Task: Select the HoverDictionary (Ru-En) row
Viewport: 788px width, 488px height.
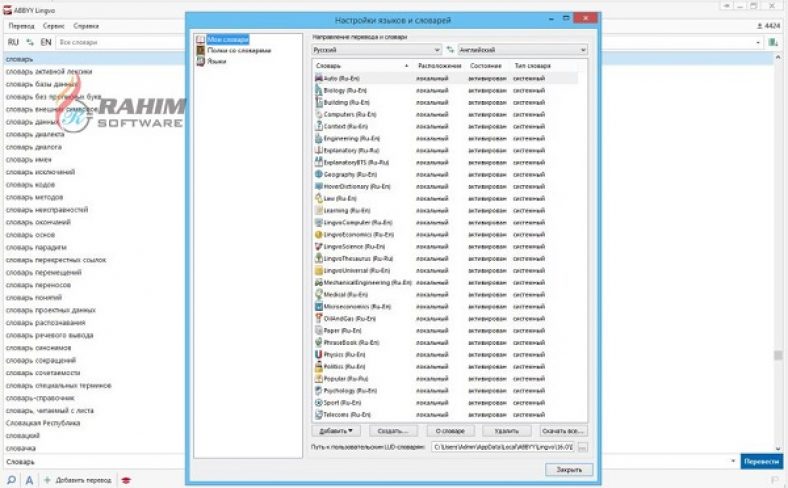Action: [x=445, y=186]
